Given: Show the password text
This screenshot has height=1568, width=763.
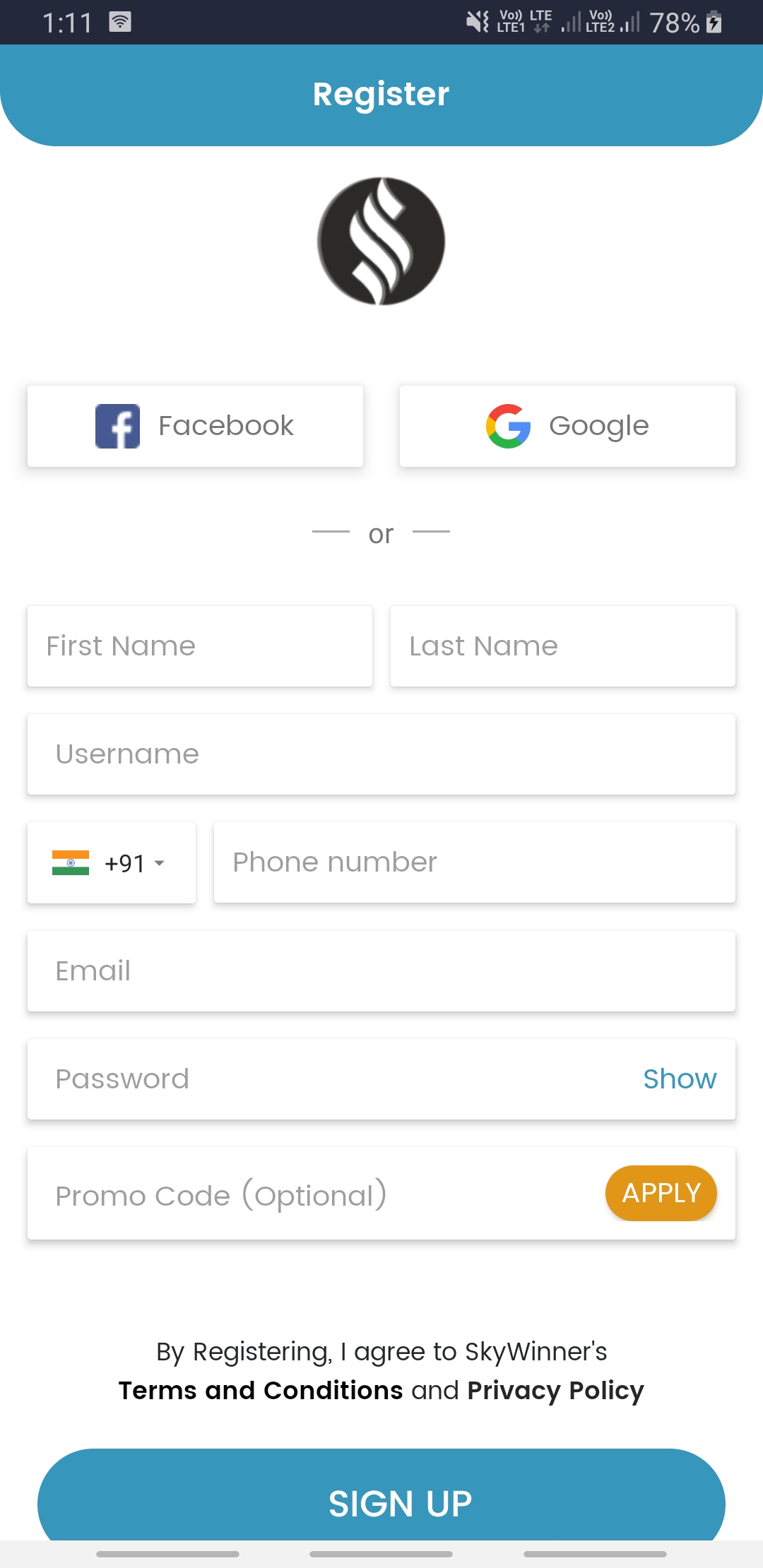Looking at the screenshot, I should 679,1079.
